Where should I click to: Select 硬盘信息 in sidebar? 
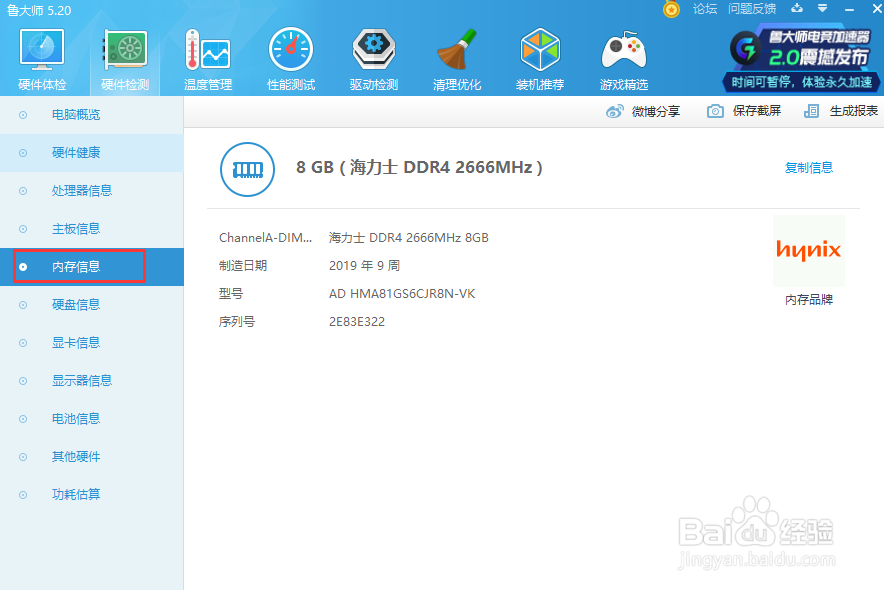tap(91, 305)
